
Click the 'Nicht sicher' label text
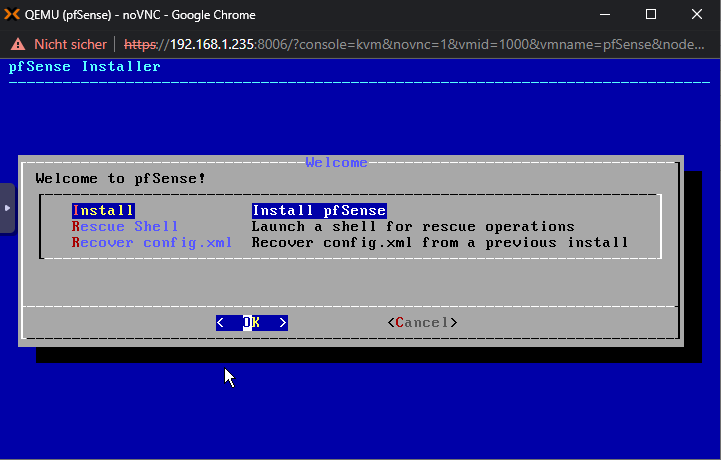tap(70, 44)
